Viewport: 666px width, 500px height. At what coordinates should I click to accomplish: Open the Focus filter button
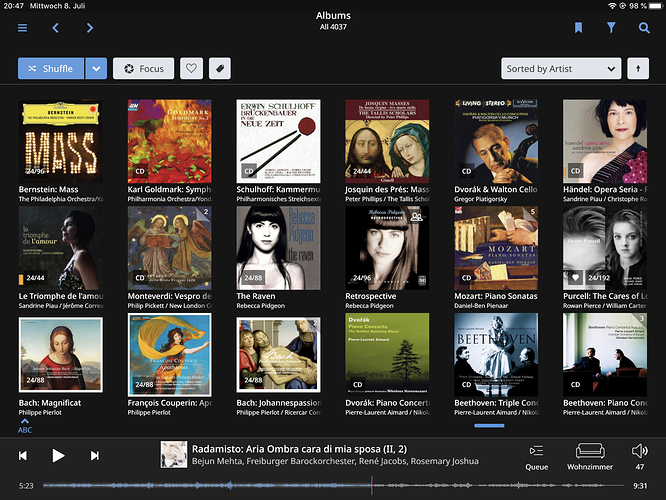coord(144,68)
